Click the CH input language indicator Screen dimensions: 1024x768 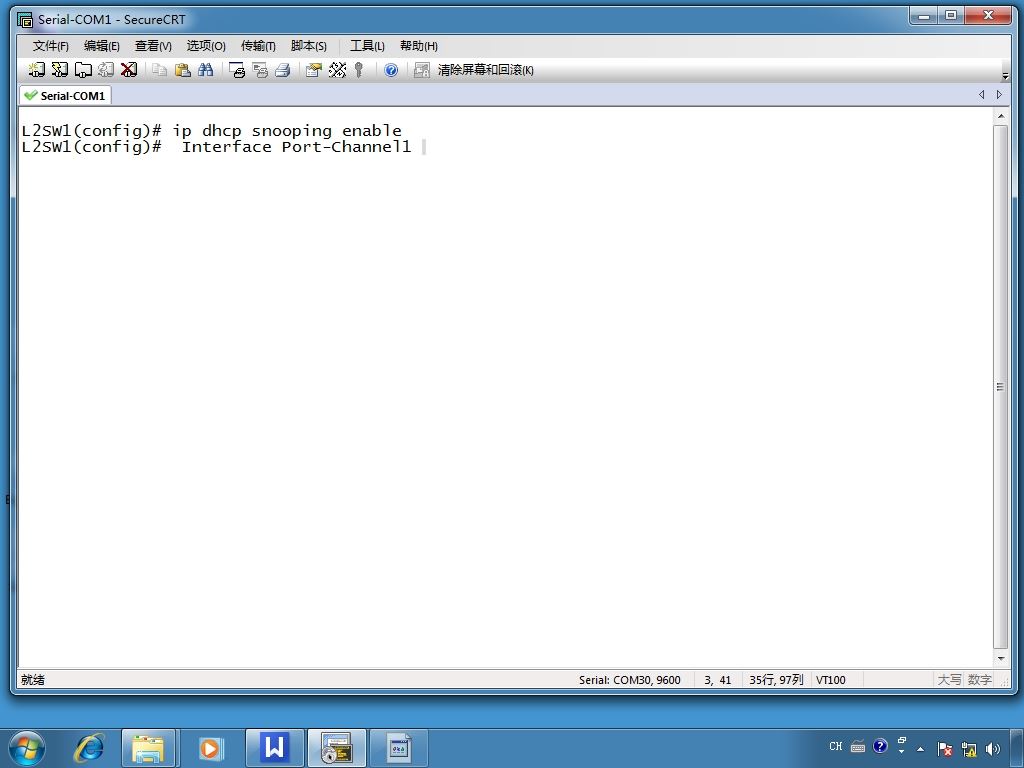point(836,746)
